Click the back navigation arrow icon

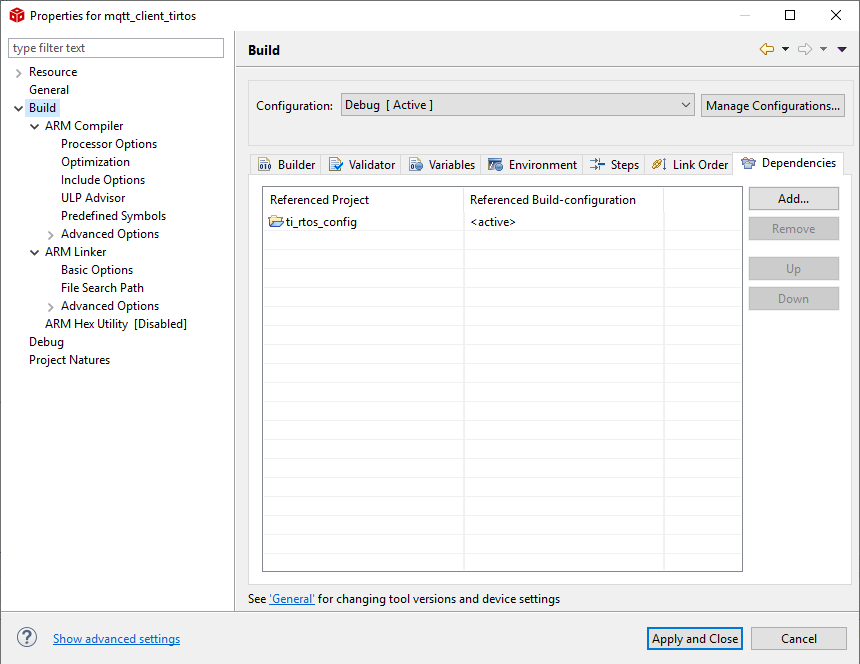click(x=767, y=49)
